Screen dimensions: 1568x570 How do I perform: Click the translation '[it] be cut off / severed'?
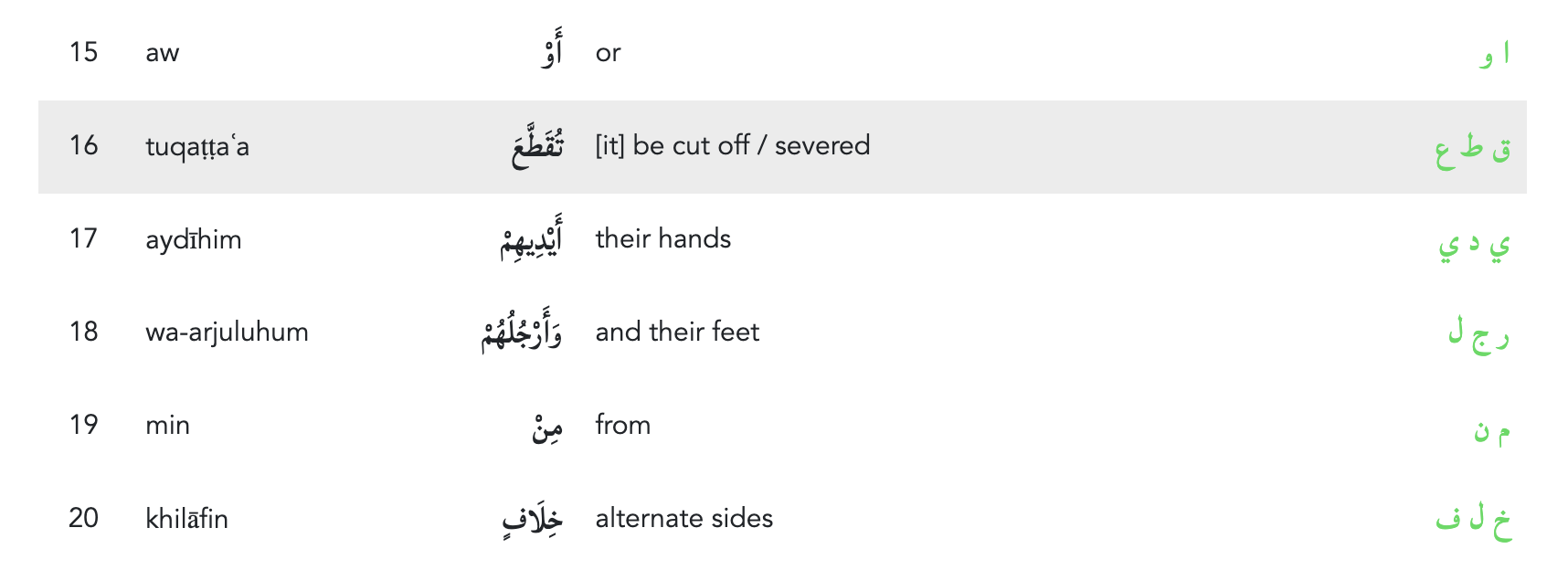tap(732, 146)
